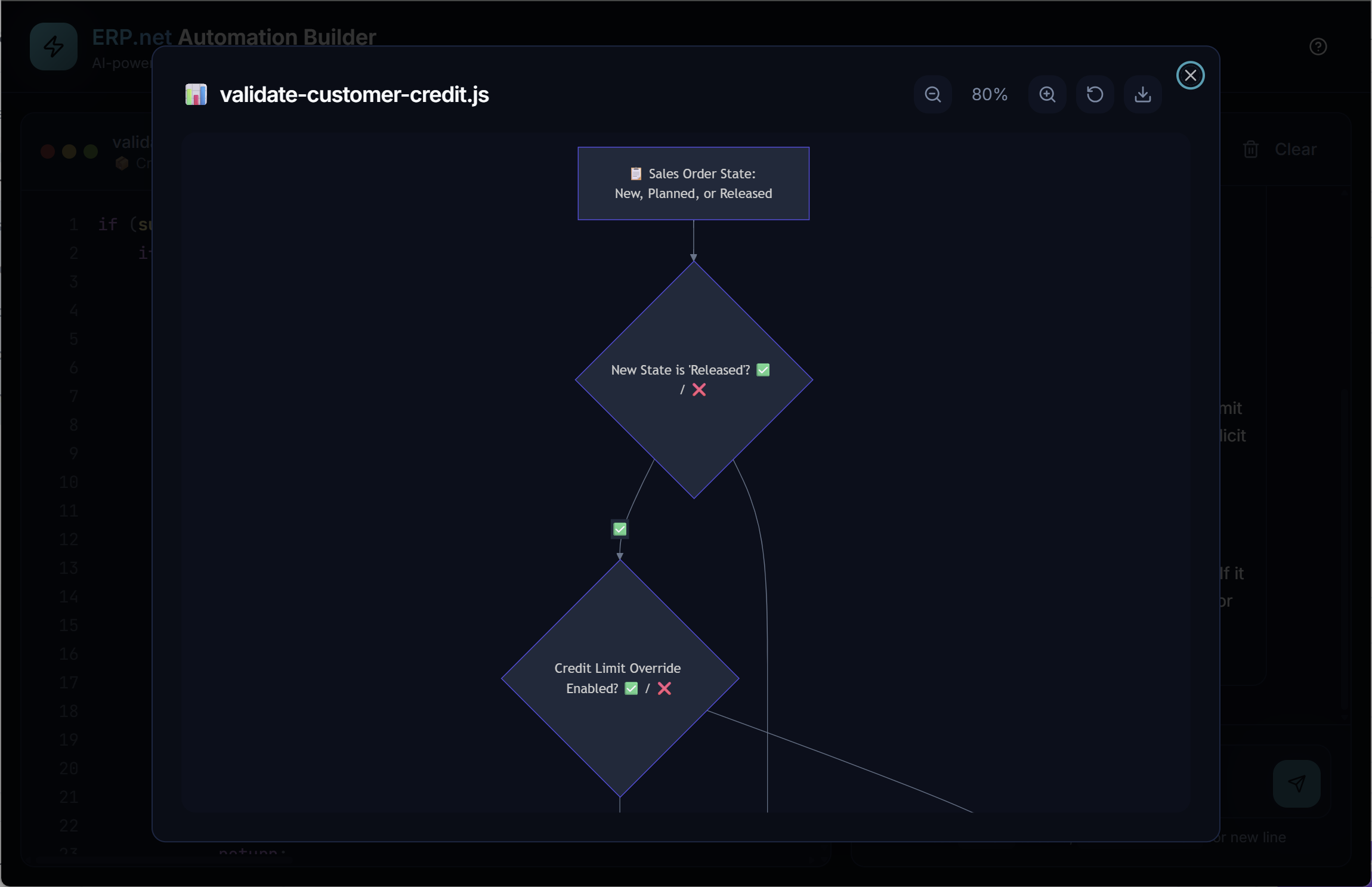Select the New State is 'Released'? decision node

coord(694,380)
